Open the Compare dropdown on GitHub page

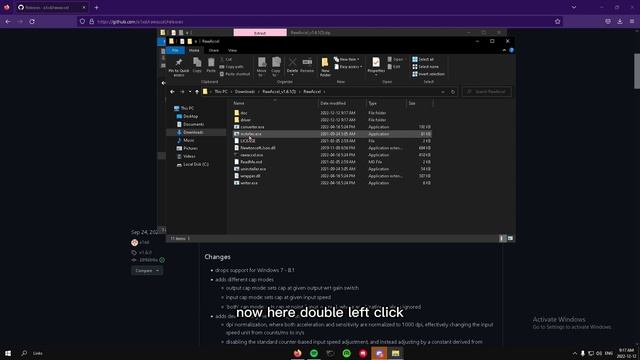(x=147, y=271)
